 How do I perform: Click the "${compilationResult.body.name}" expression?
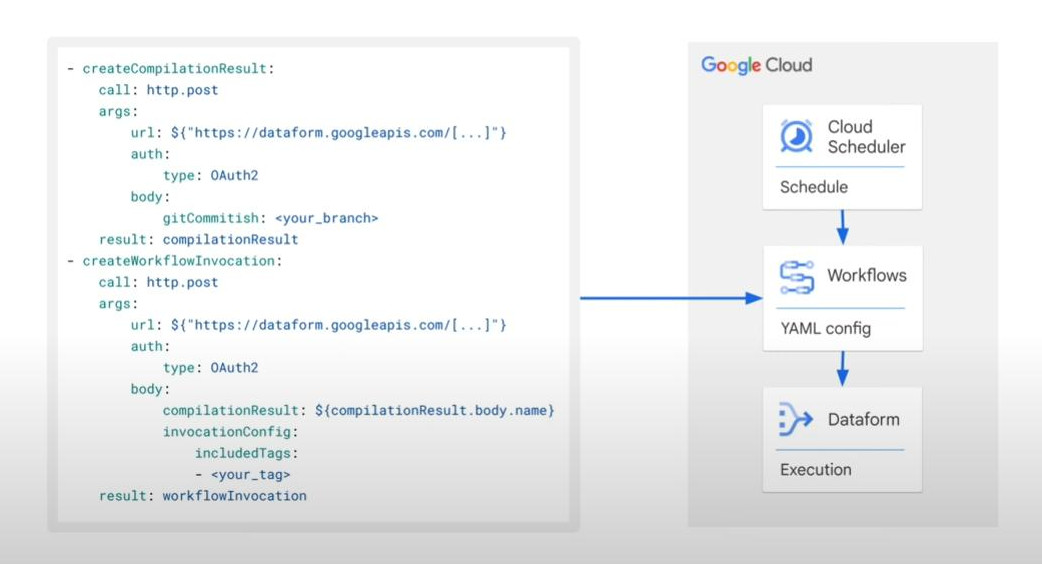[x=435, y=411]
